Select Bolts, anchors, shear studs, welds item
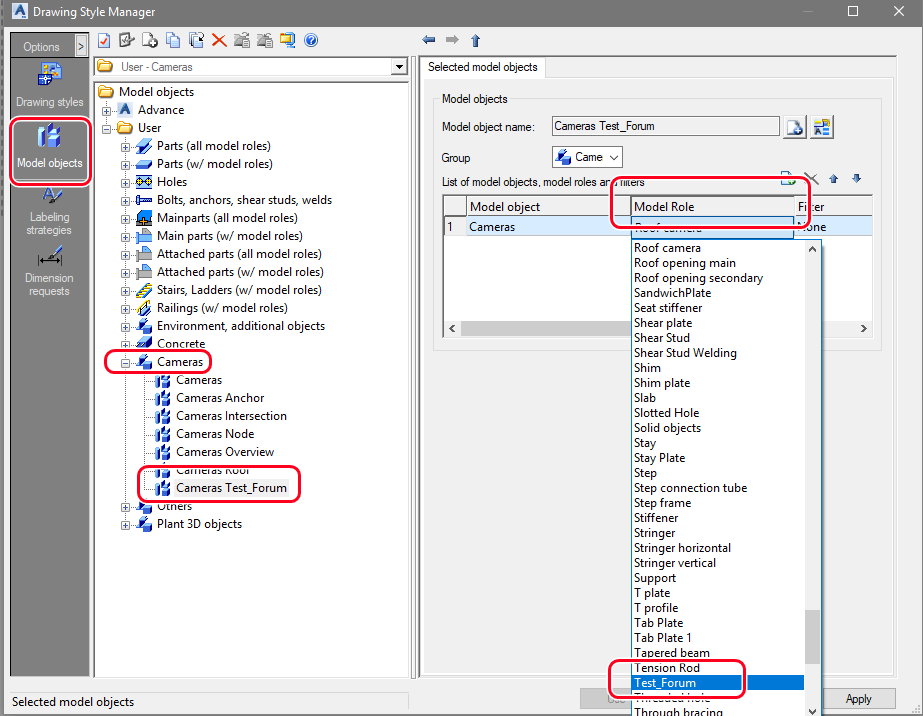This screenshot has width=923, height=716. coord(244,200)
